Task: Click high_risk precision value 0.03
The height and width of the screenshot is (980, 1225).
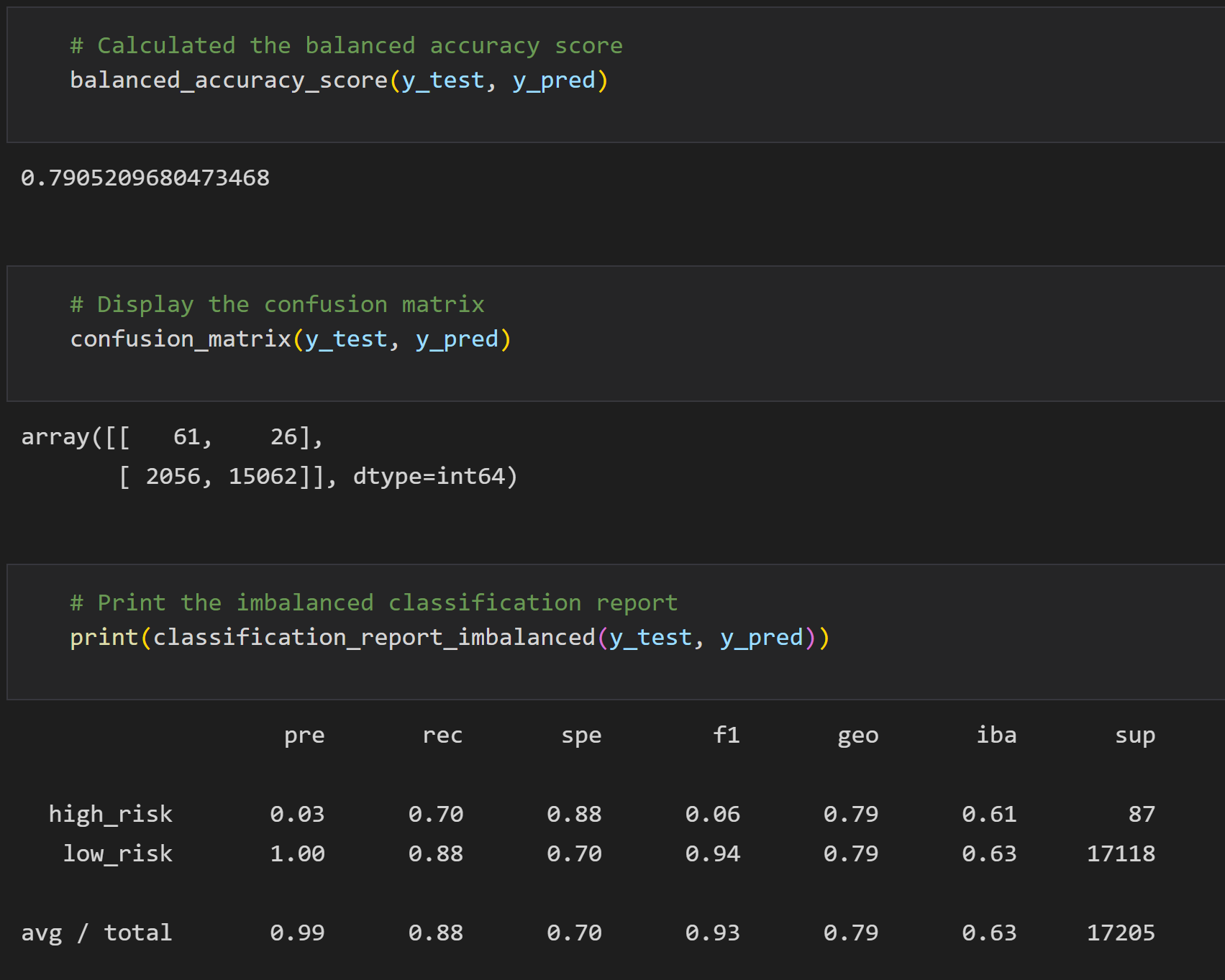Action: [x=297, y=814]
